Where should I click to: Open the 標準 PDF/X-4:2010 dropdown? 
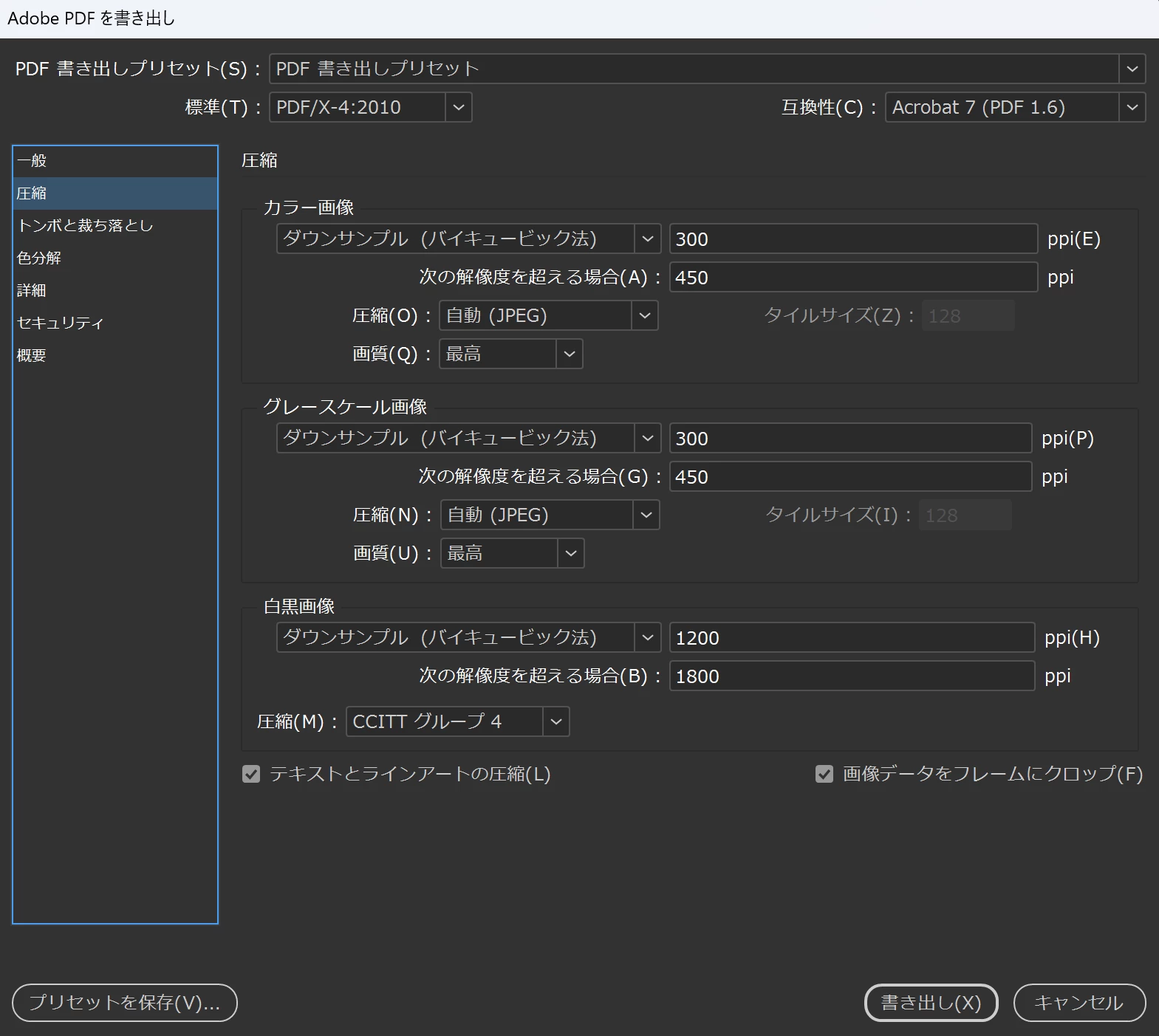(370, 107)
